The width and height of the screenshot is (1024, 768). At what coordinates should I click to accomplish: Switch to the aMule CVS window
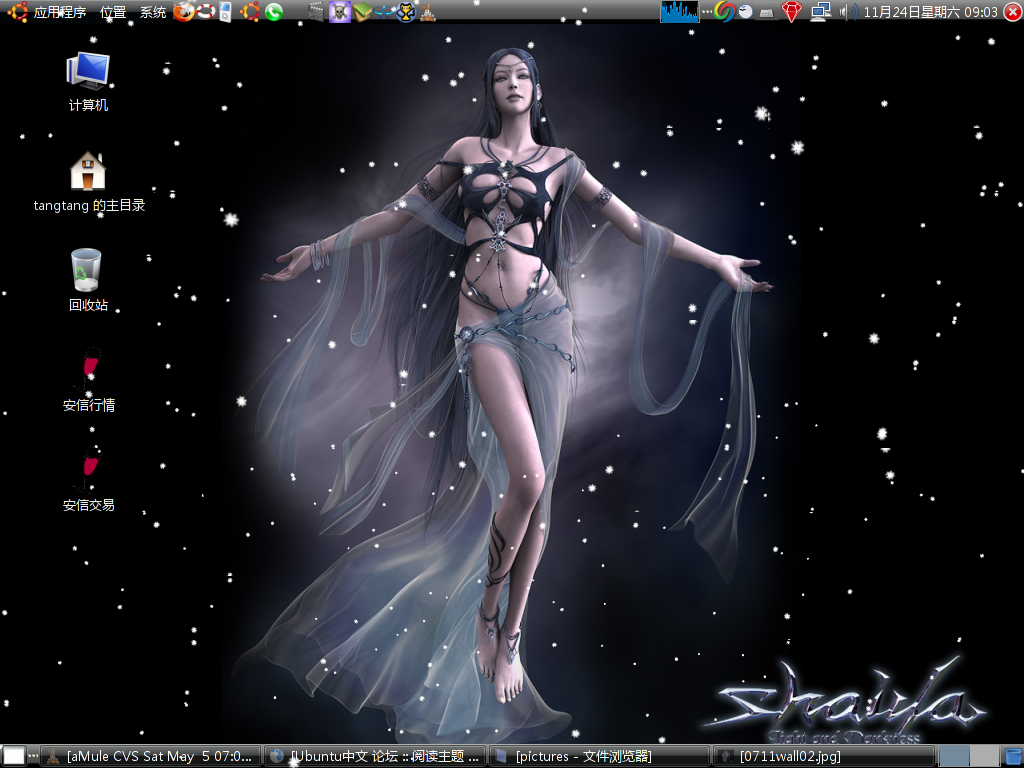coord(151,756)
